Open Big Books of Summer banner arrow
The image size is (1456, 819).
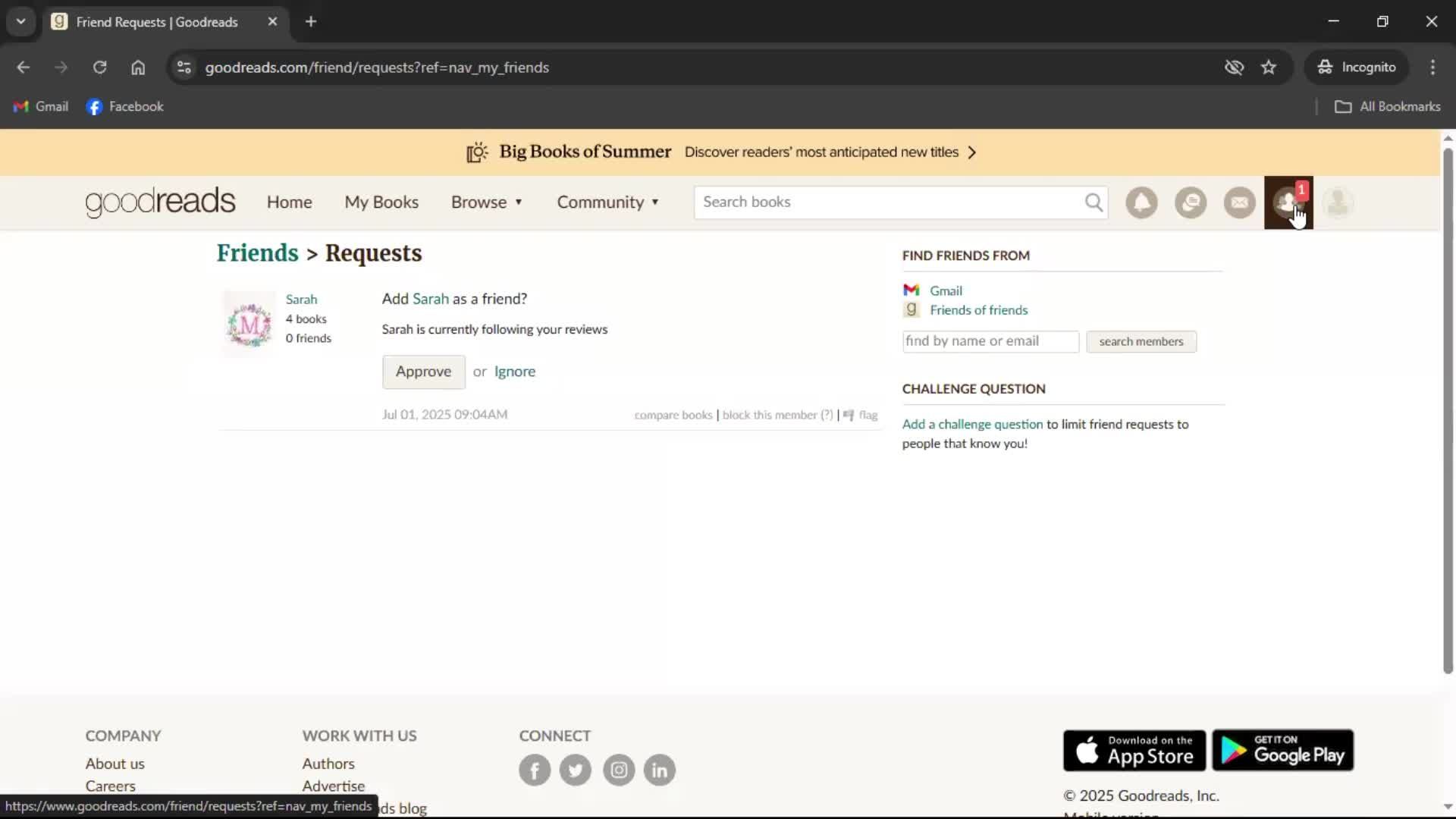(x=972, y=152)
